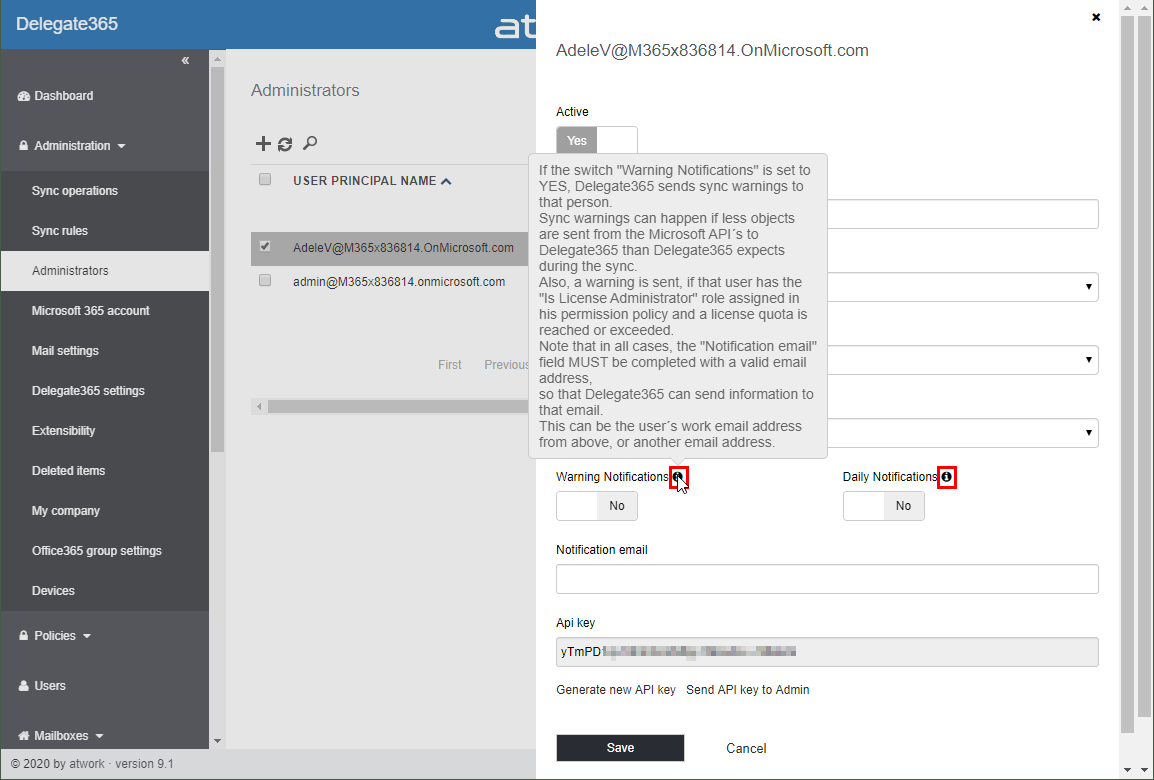Click the refresh administrators list icon

285,144
